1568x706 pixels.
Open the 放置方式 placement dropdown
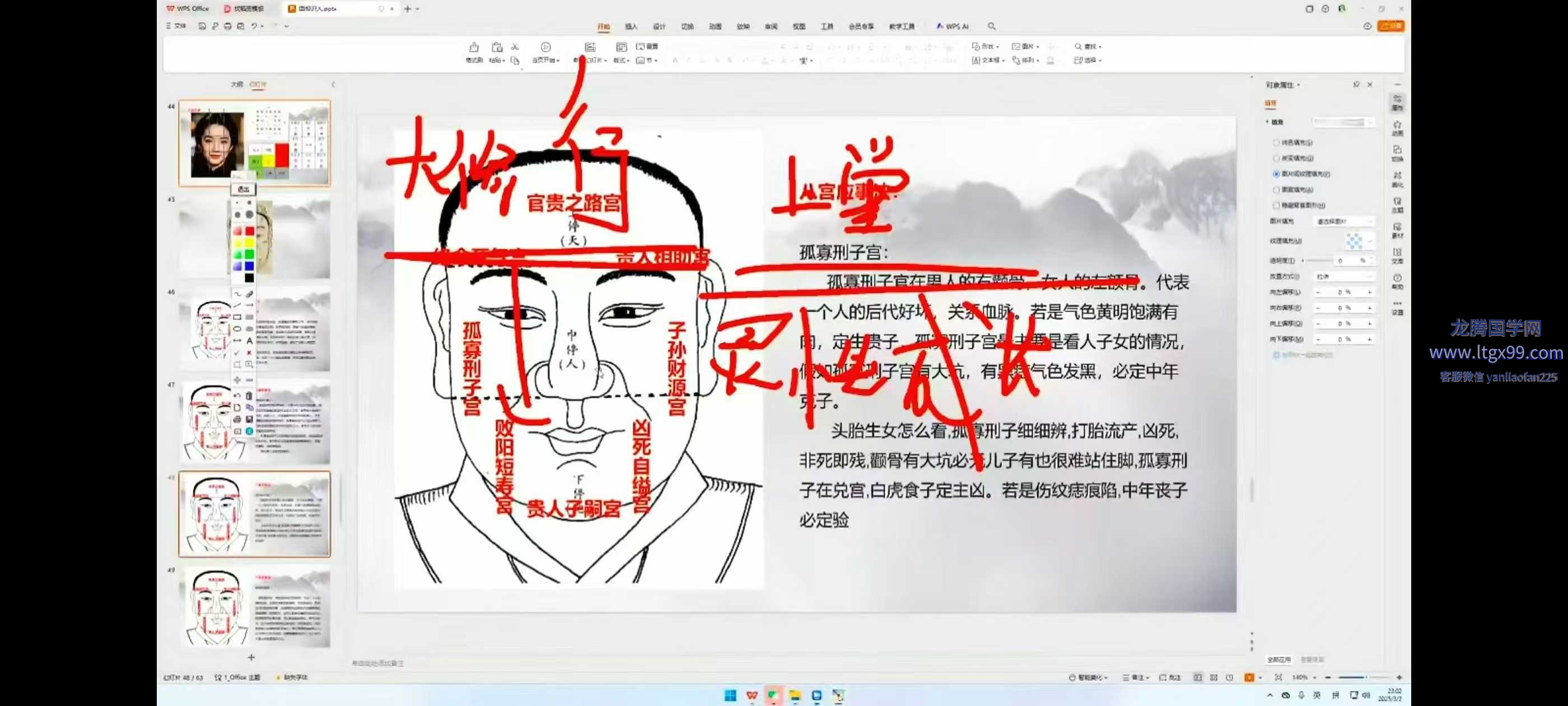coord(1343,277)
